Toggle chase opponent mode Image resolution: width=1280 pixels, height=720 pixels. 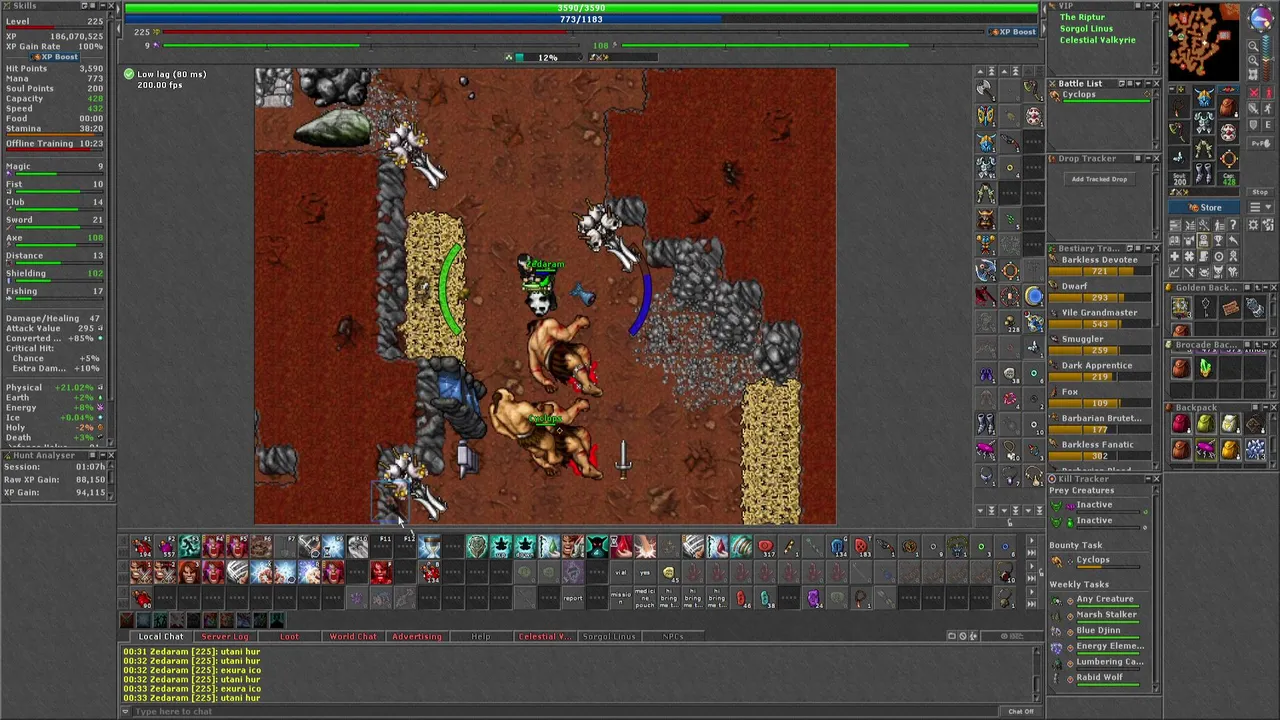(x=1268, y=108)
